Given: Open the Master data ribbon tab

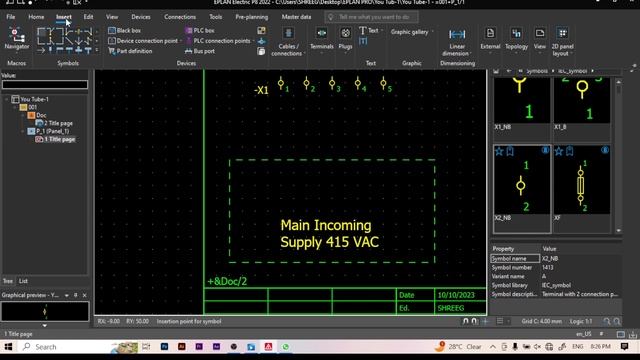Looking at the screenshot, I should coord(296,17).
